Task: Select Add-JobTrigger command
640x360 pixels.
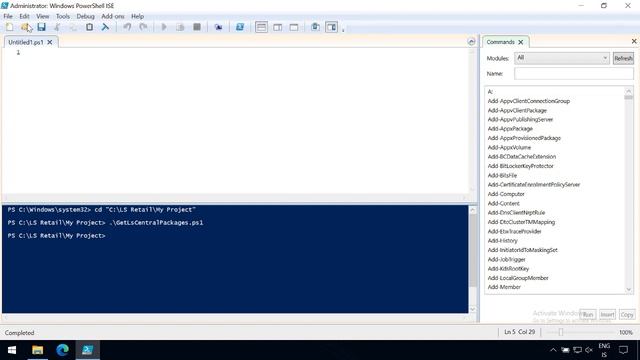Action: (507, 260)
